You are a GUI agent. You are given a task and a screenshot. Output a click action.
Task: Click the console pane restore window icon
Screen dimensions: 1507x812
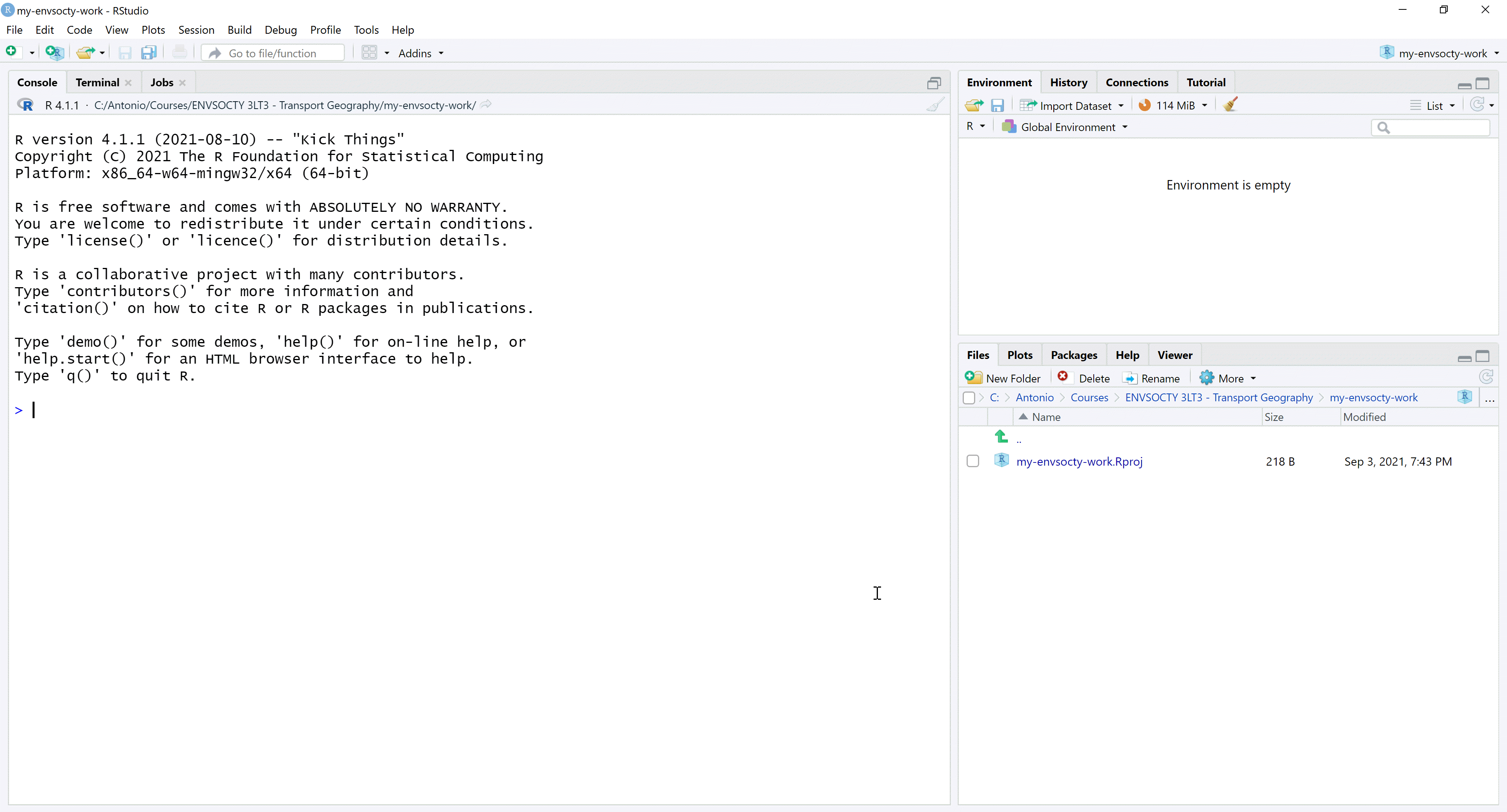[934, 83]
